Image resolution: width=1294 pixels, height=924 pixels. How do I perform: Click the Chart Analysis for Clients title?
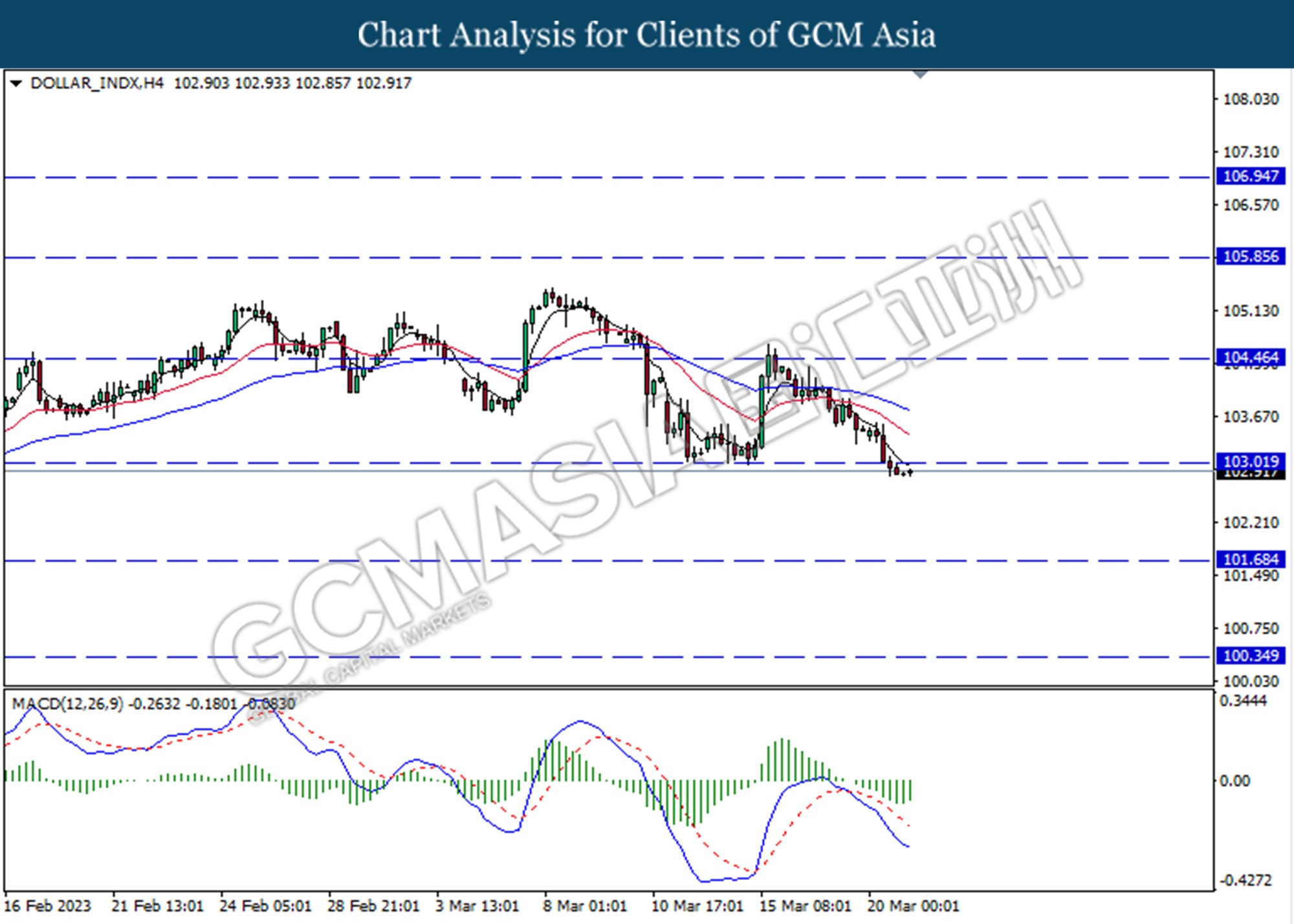pyautogui.click(x=646, y=35)
